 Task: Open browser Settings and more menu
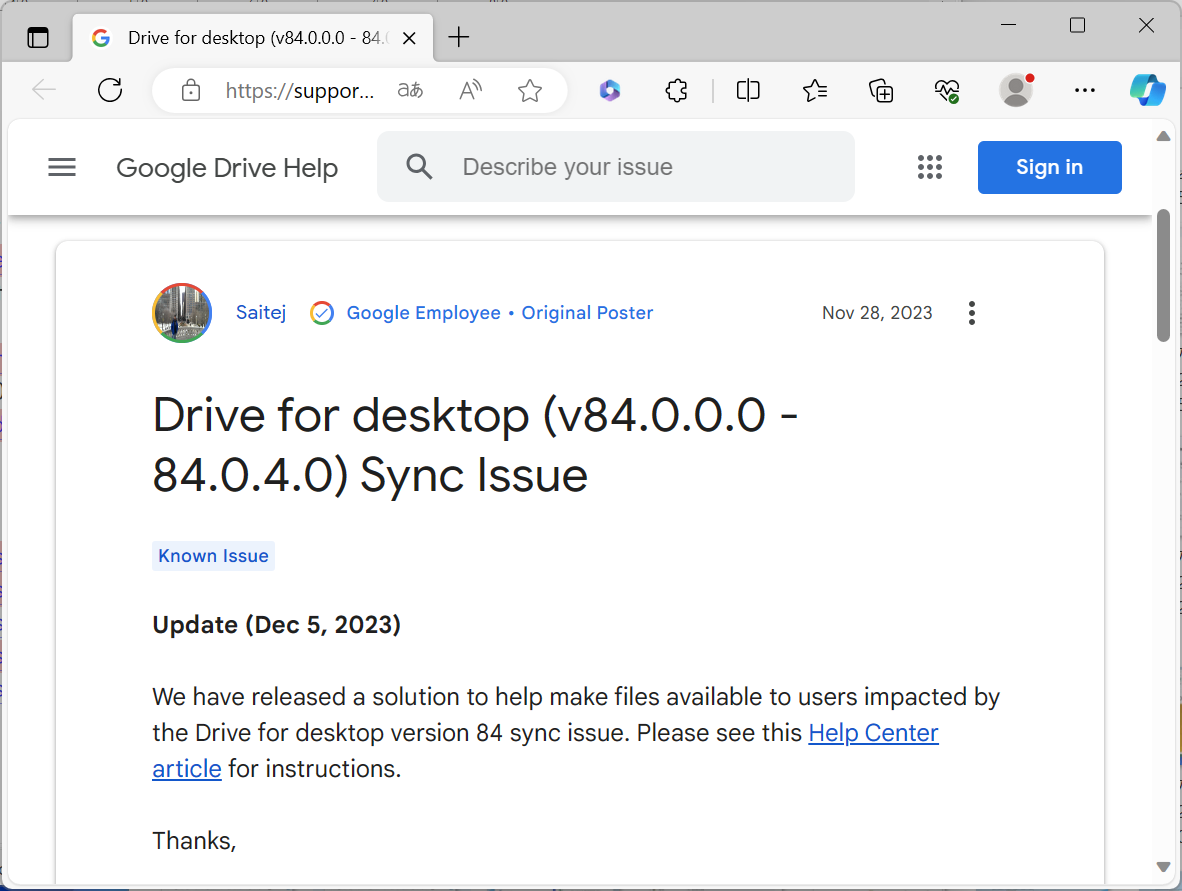[x=1085, y=91]
